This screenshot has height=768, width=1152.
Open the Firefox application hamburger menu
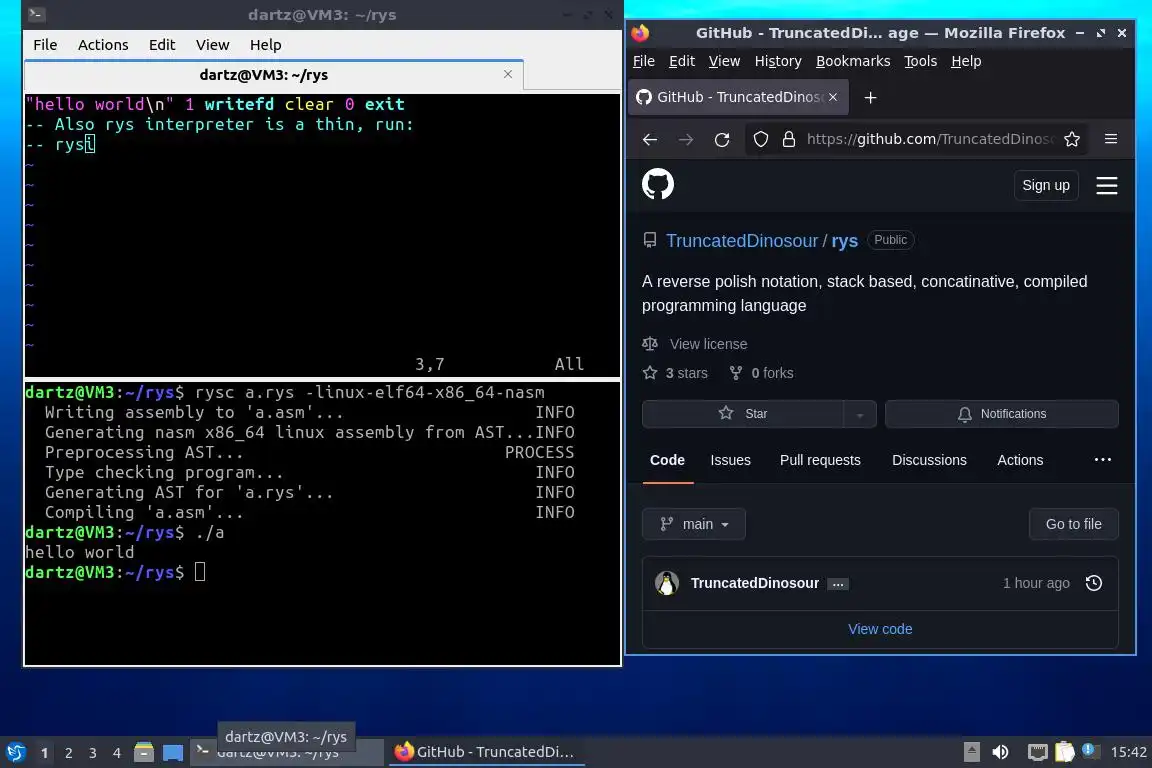coord(1111,139)
